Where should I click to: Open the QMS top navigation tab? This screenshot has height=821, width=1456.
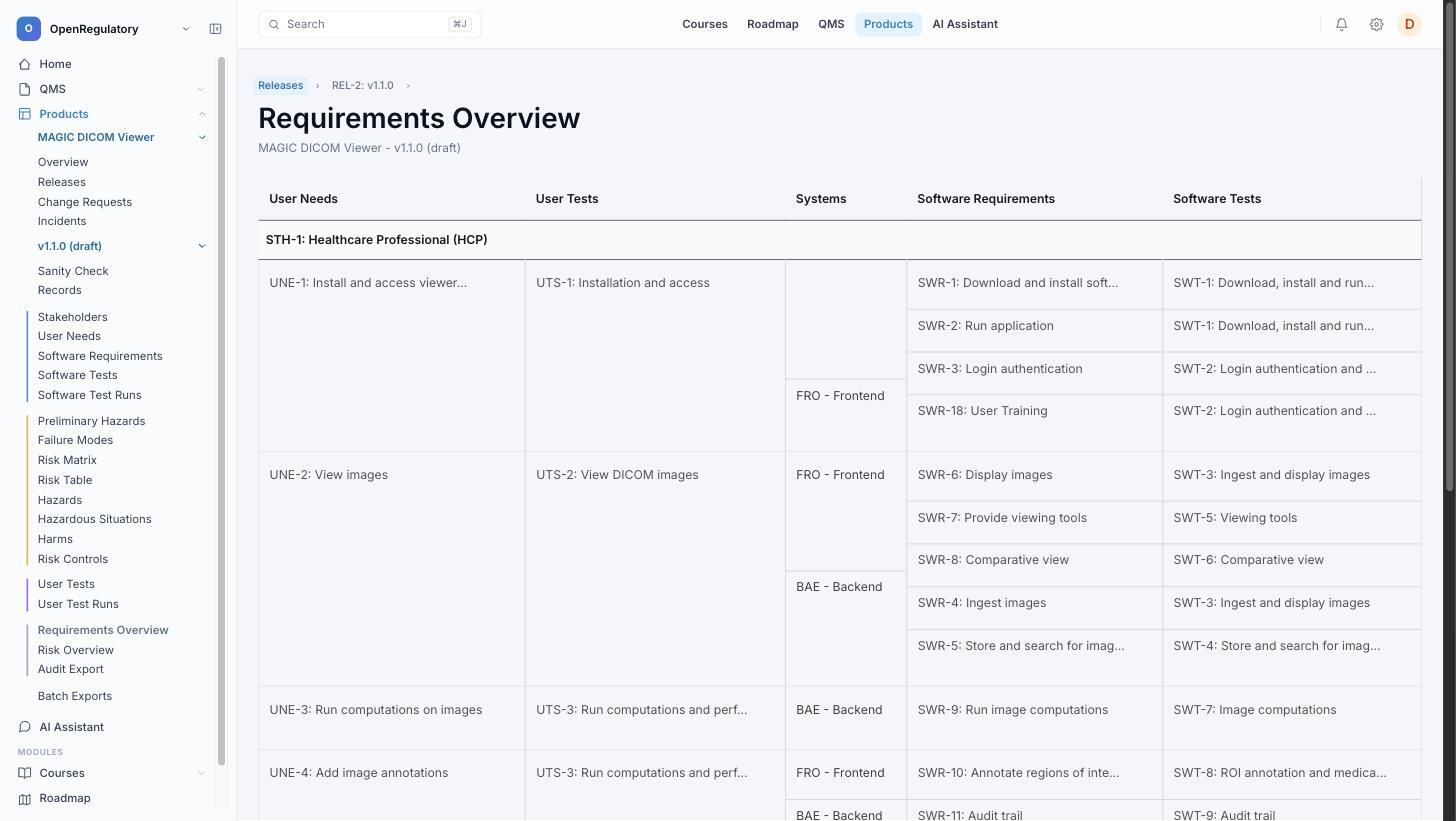[831, 24]
